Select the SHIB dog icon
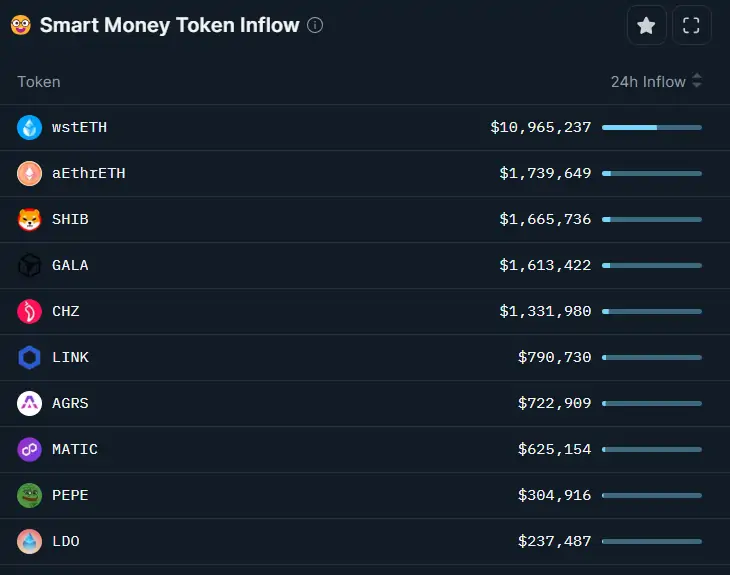 (29, 219)
